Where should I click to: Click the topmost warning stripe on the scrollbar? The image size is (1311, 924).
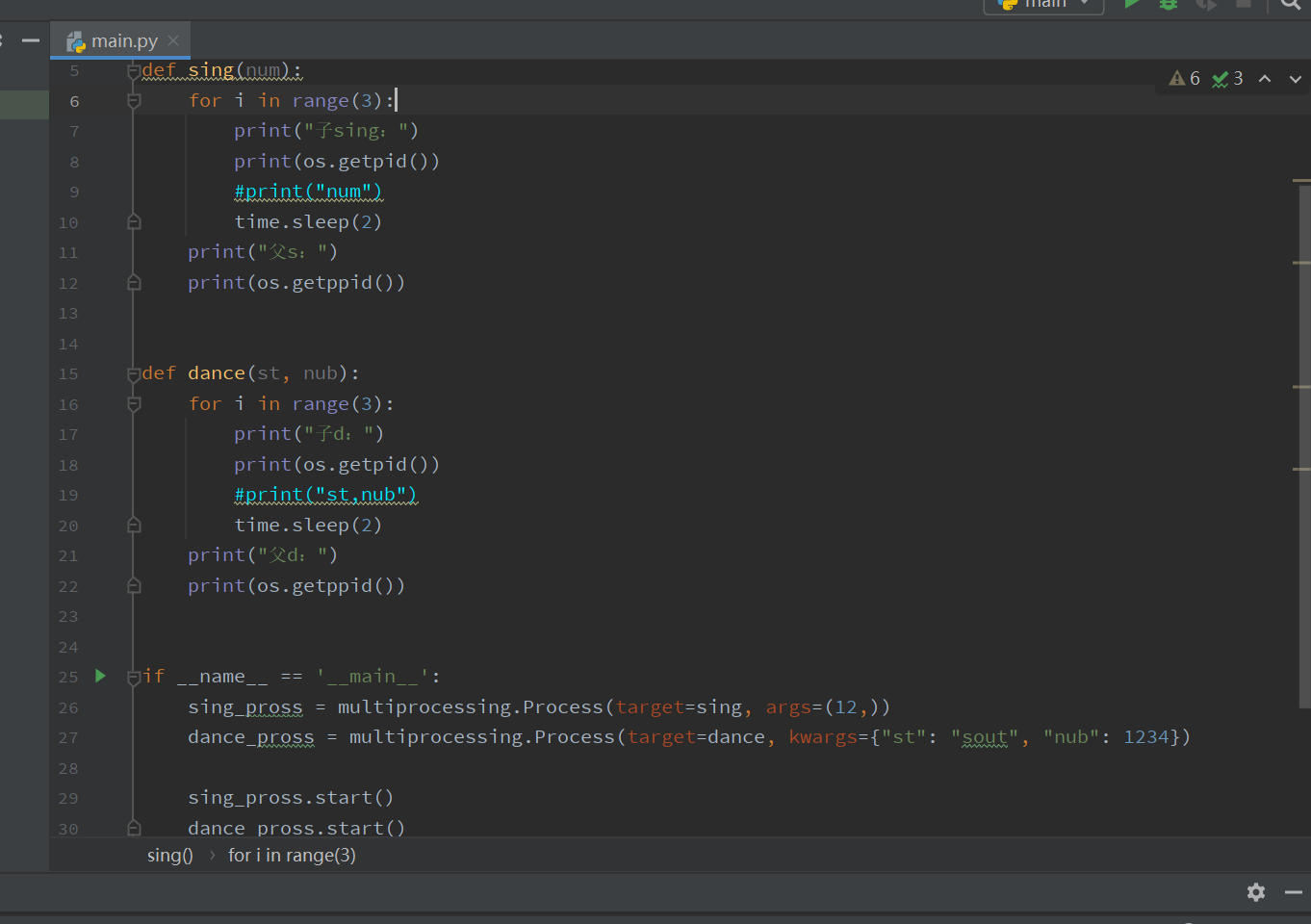(1301, 180)
